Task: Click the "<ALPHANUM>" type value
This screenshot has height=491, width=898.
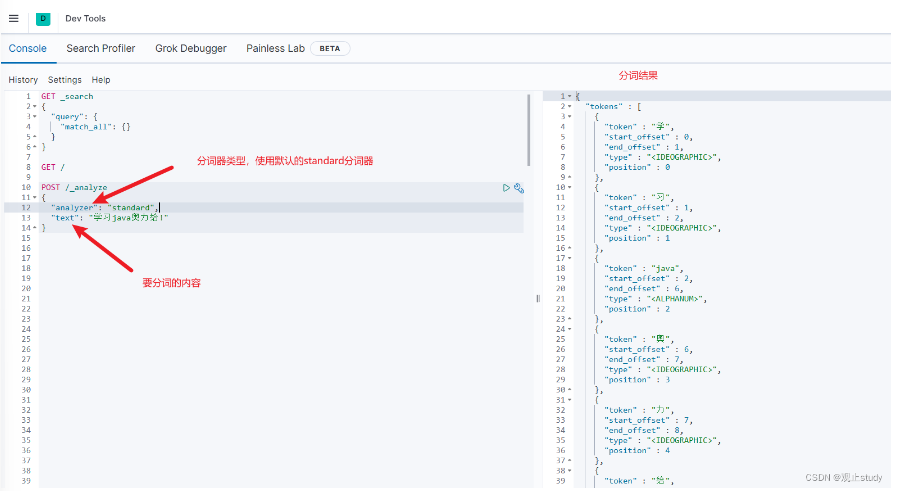Action: coord(676,298)
